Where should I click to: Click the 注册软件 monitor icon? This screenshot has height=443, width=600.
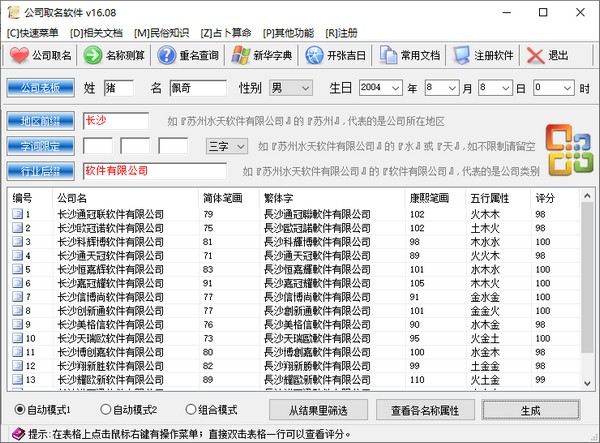point(461,55)
